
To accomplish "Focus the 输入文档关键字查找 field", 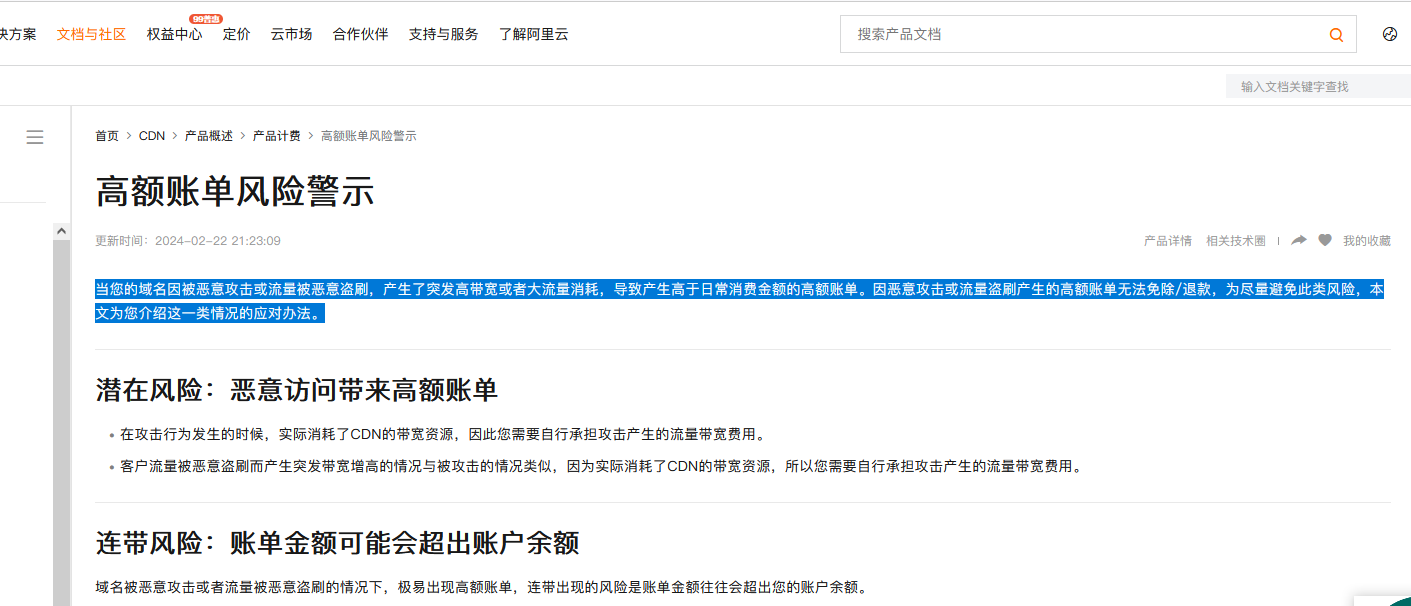I will click(x=1318, y=86).
